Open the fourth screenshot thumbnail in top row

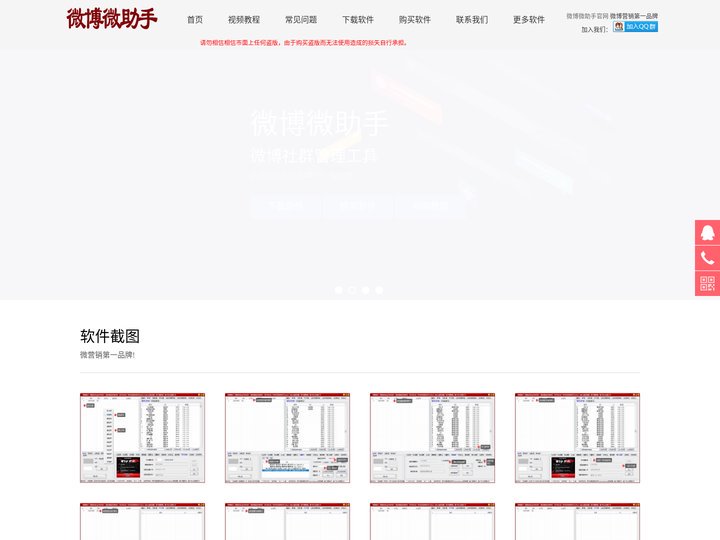[x=577, y=438]
